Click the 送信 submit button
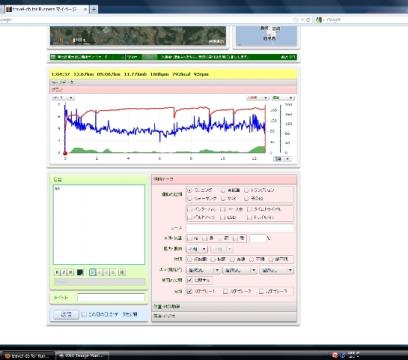Image resolution: width=408 pixels, height=360 pixels. pos(66,314)
